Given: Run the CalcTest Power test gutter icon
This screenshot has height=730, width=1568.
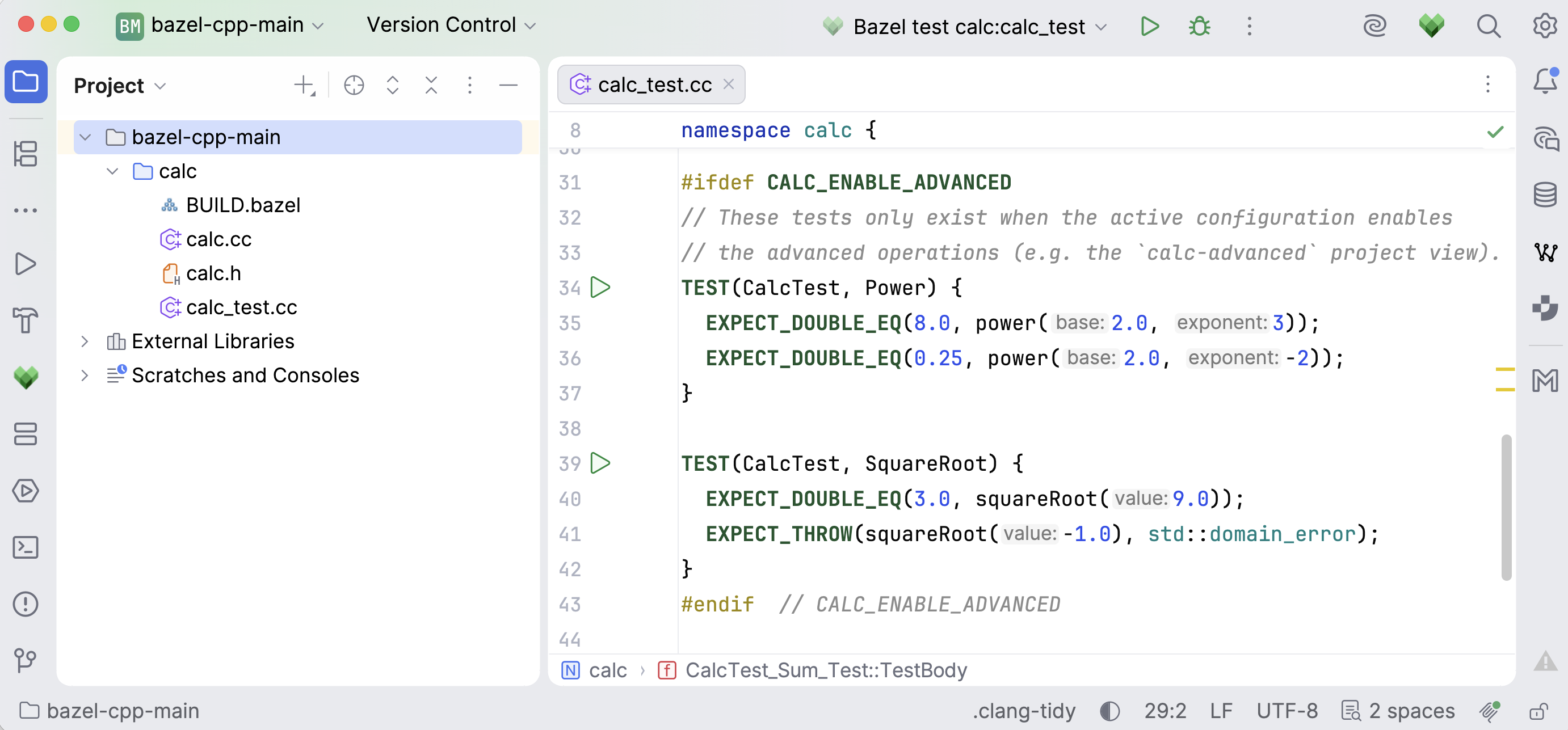Looking at the screenshot, I should point(600,287).
